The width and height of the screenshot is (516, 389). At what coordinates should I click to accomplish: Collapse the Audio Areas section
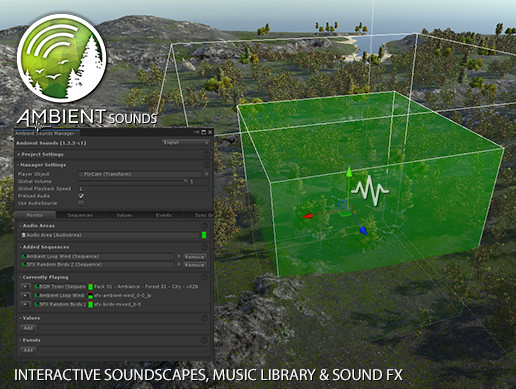[x=37, y=226]
